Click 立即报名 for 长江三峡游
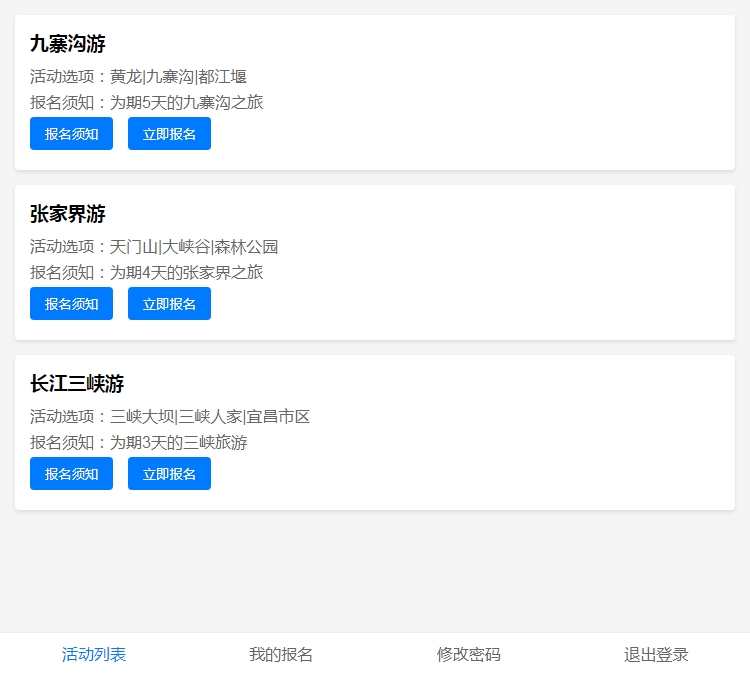This screenshot has height=674, width=750. point(169,473)
